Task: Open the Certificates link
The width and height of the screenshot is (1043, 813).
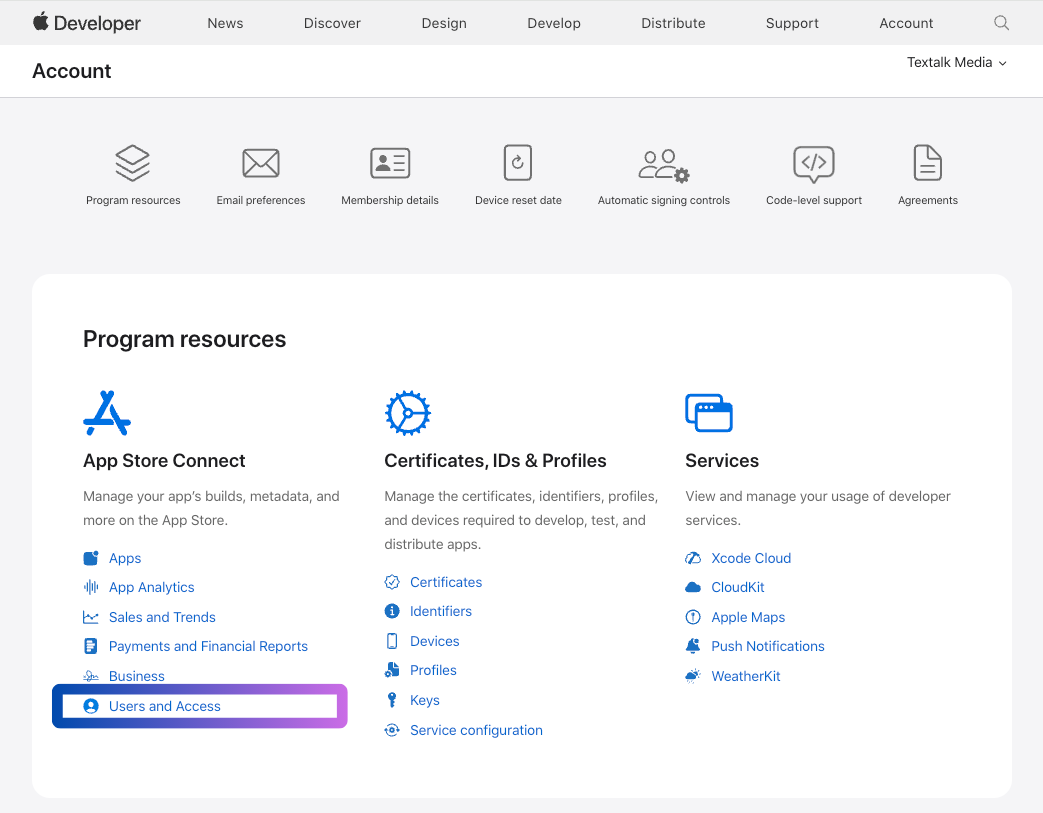Action: pos(446,582)
